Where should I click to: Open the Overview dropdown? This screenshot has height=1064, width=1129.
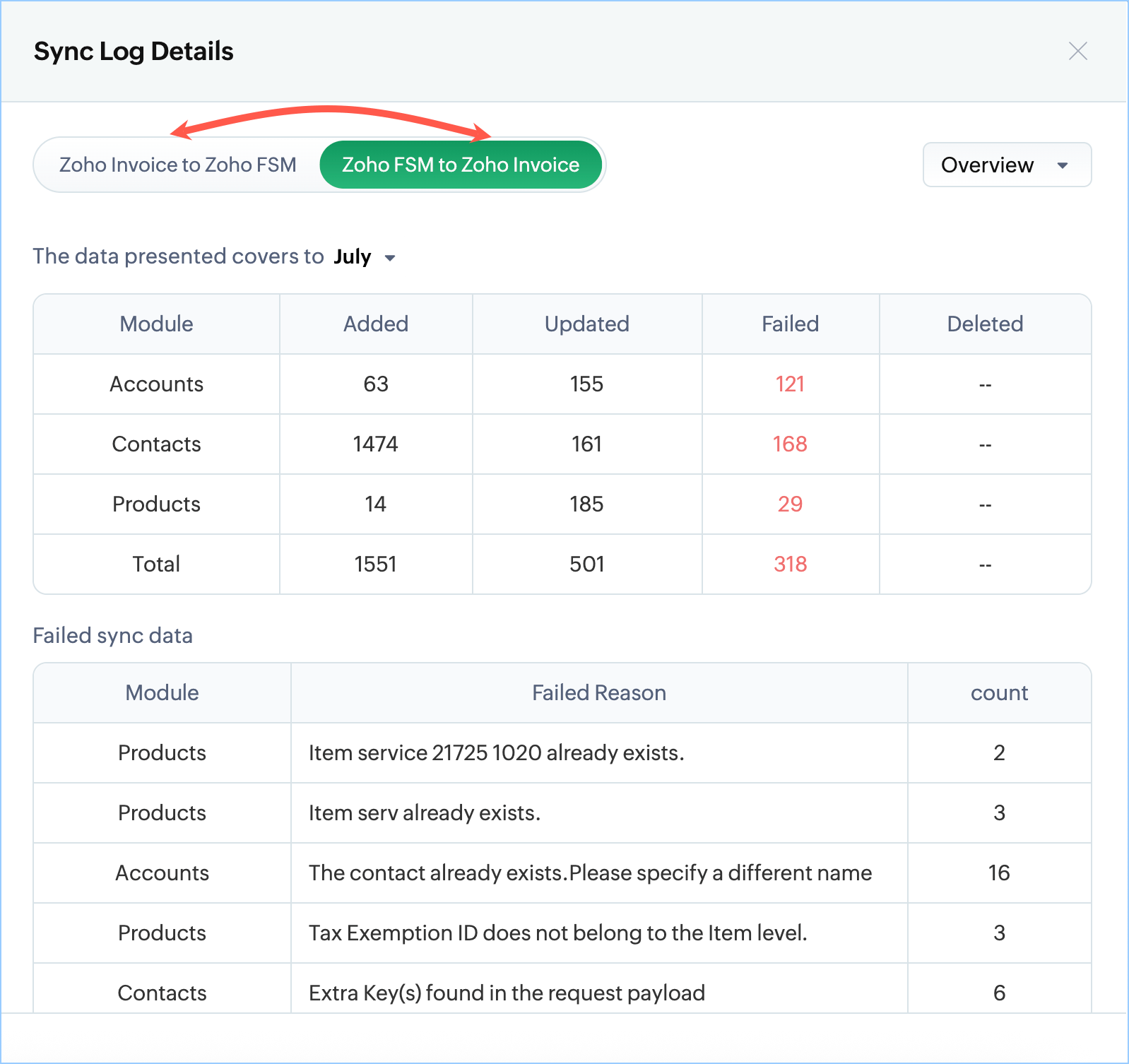click(1006, 165)
